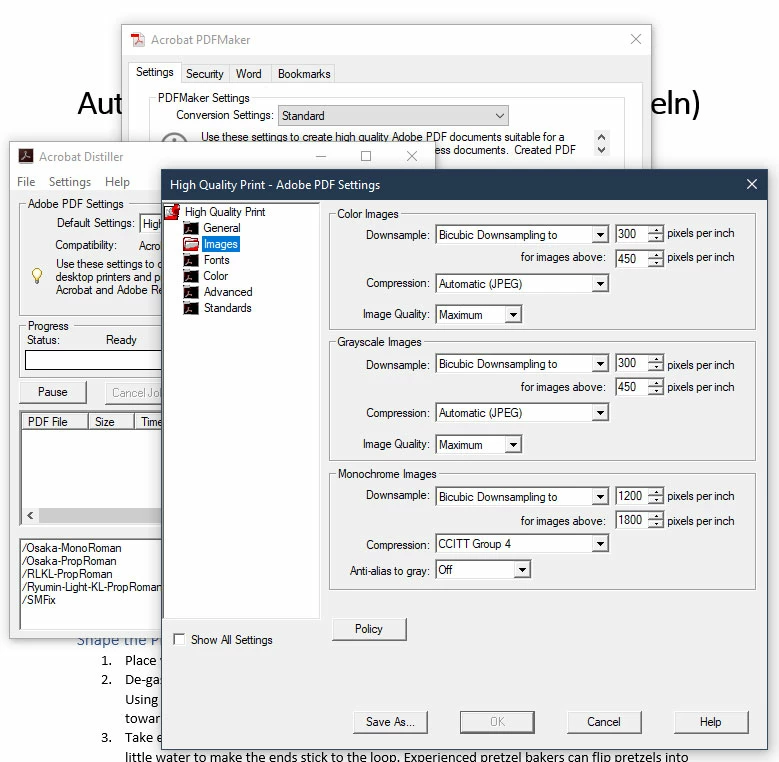Viewport: 779px width, 762px height.
Task: Click the Fonts folder icon
Action: 191,260
